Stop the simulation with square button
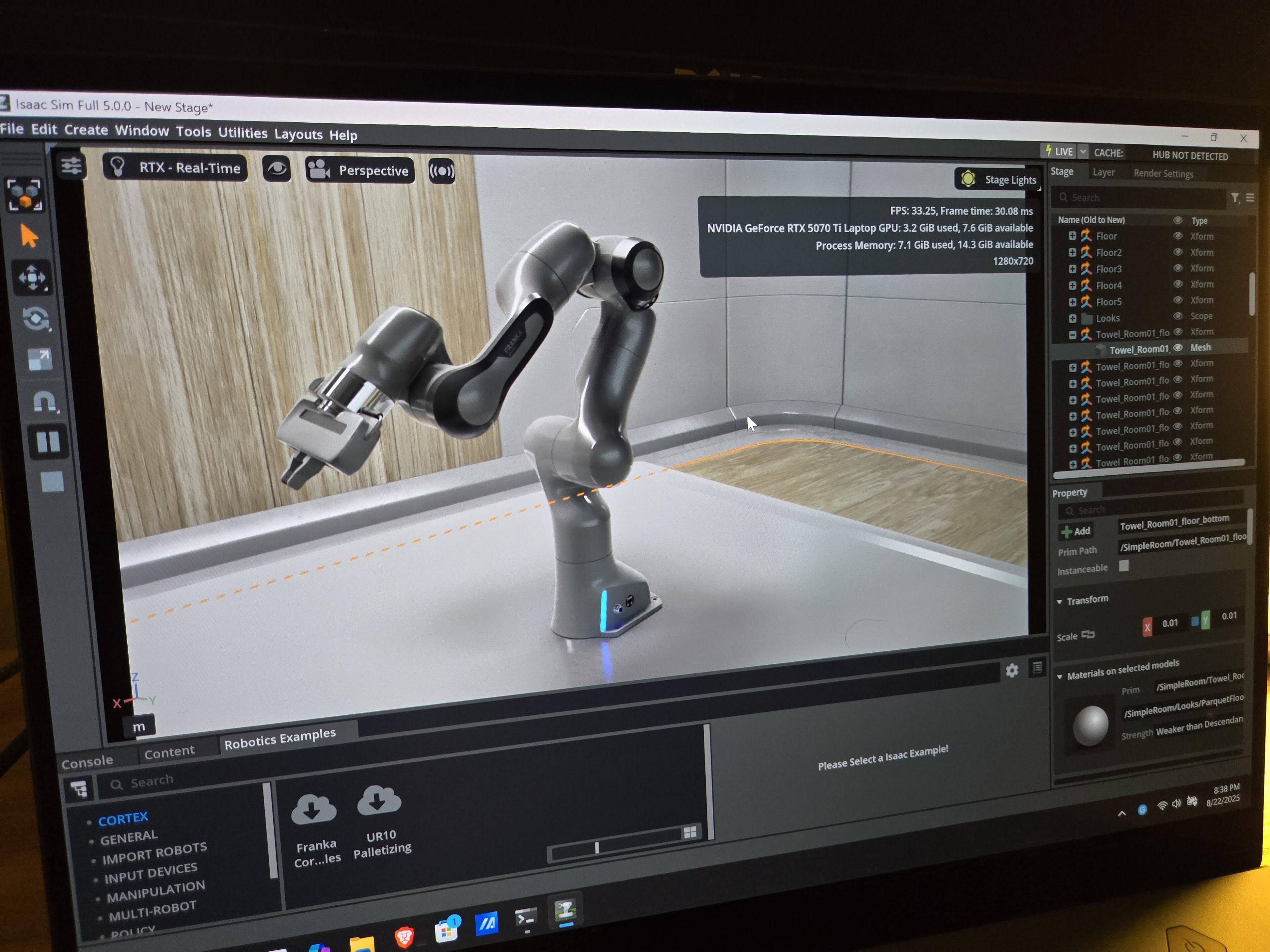Image resolution: width=1270 pixels, height=952 pixels. (52, 481)
